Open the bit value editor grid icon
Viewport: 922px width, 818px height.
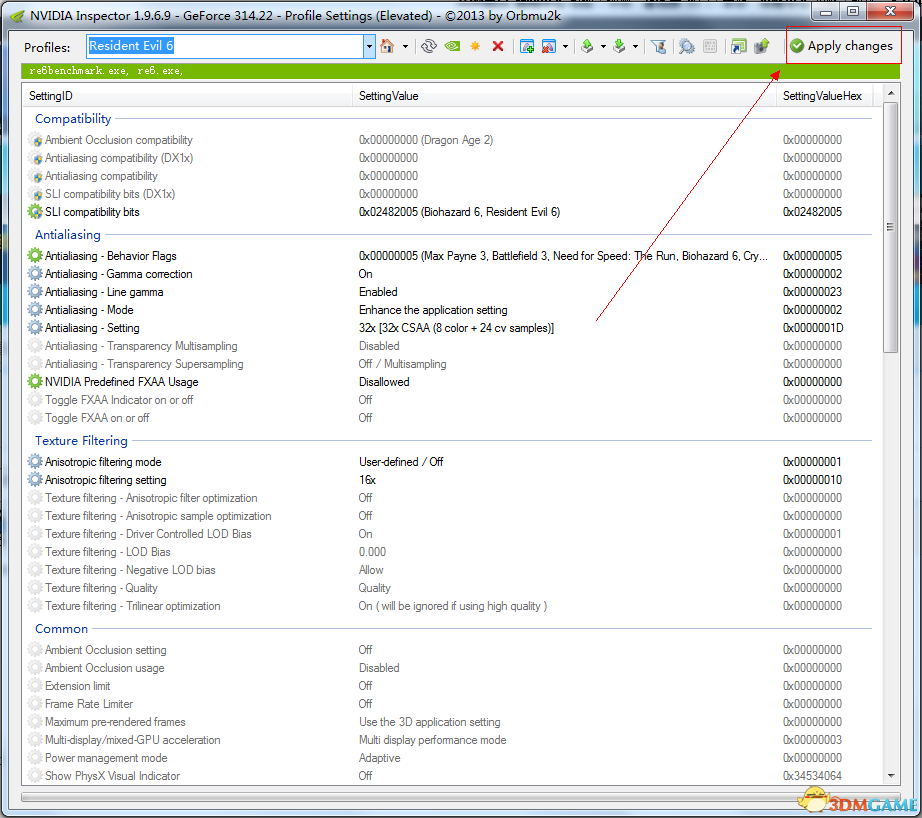click(x=710, y=46)
